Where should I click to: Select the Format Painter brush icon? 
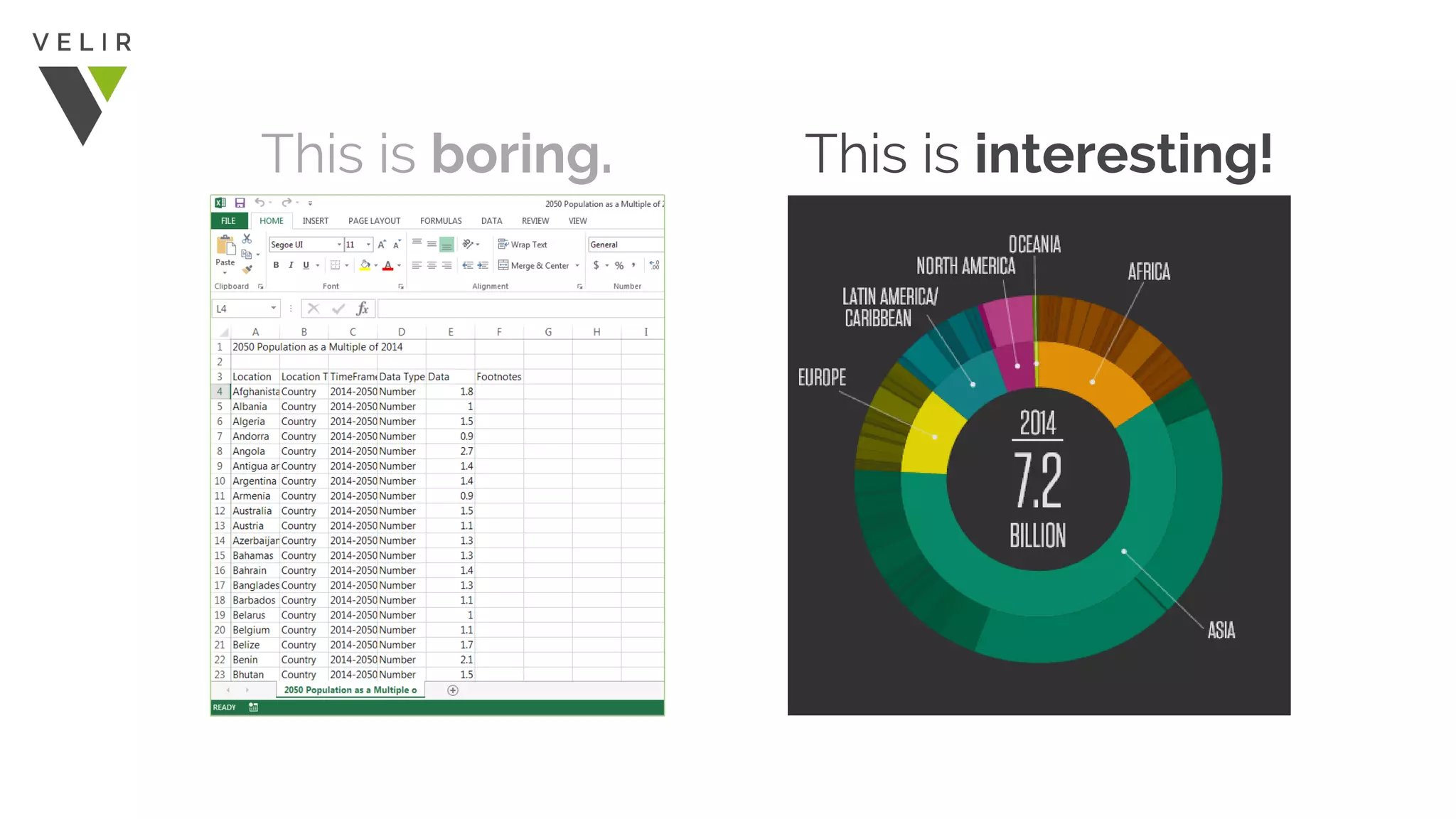click(247, 269)
